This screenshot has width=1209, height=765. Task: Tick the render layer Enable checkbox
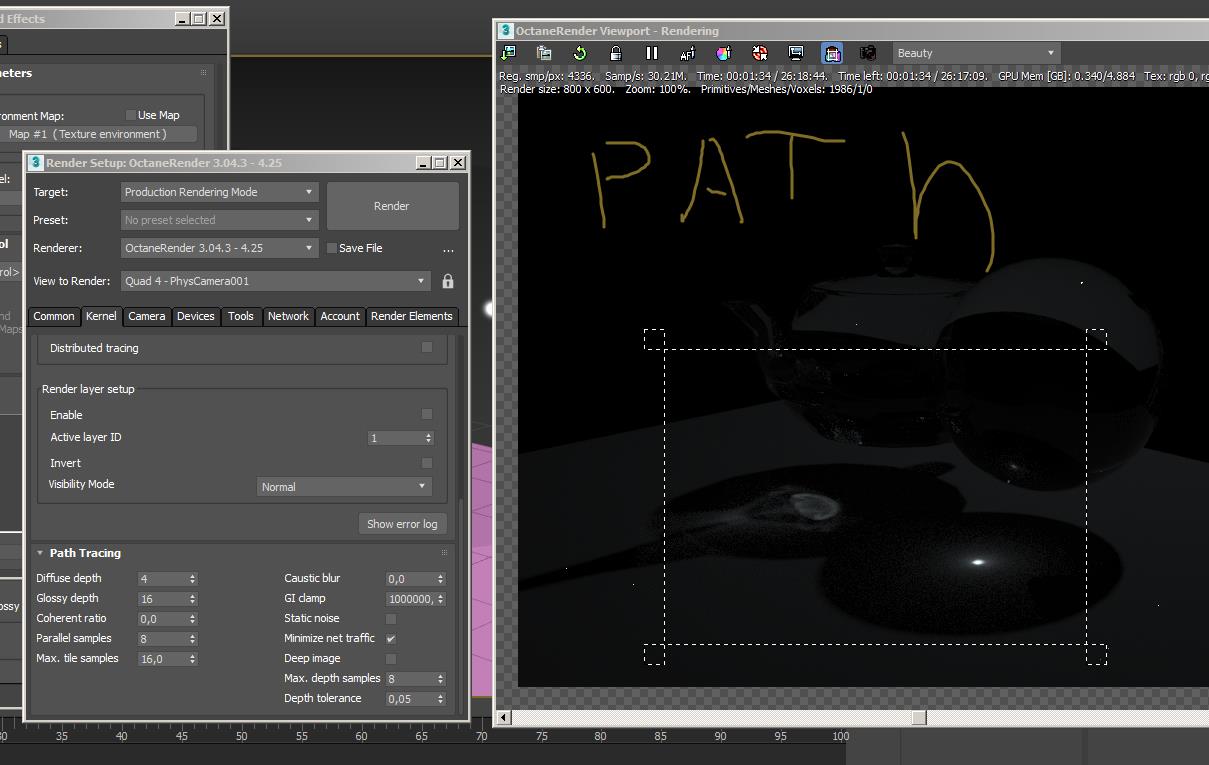tap(427, 414)
